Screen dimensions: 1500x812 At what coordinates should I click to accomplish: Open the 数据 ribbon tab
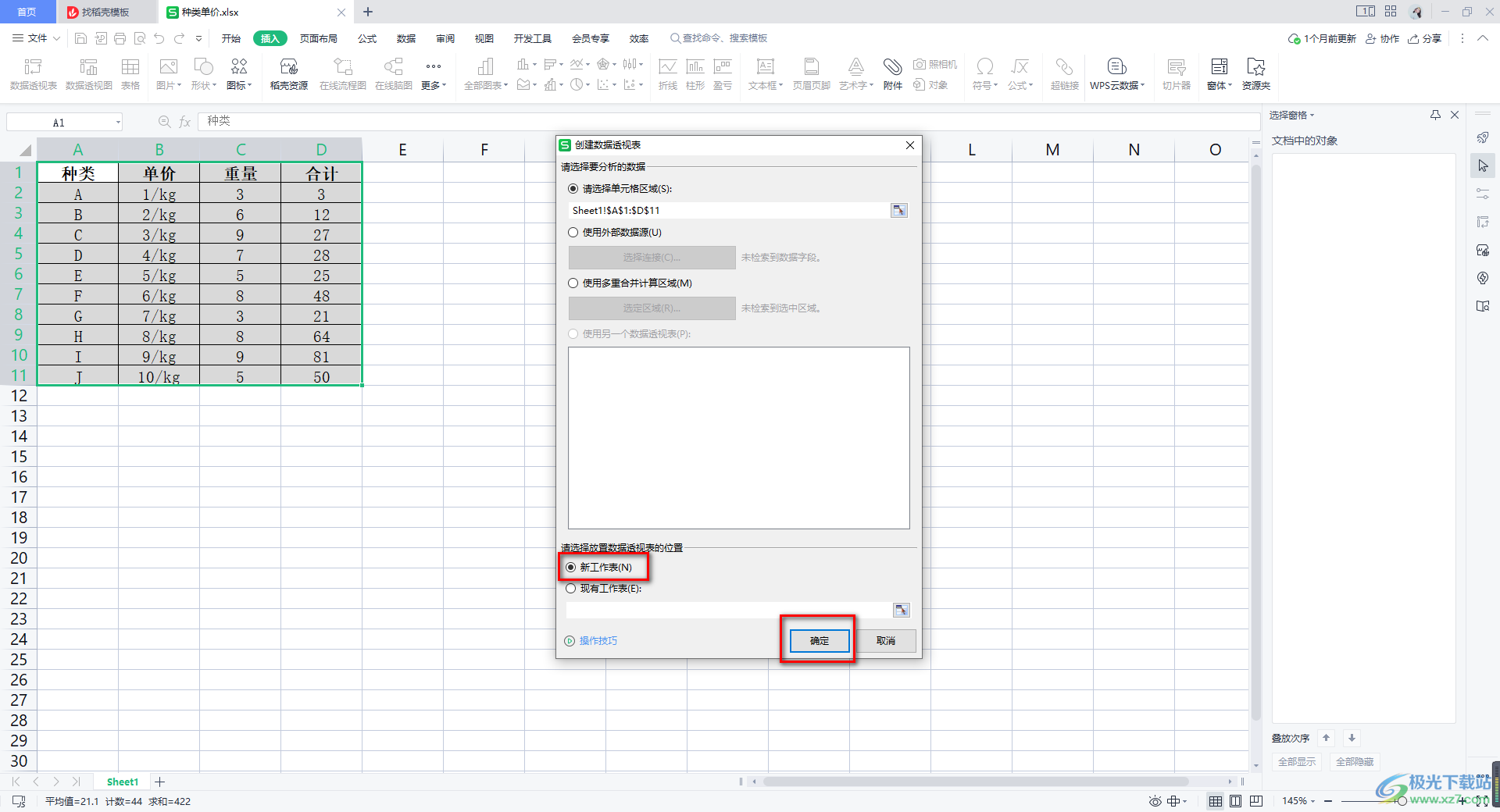point(406,38)
